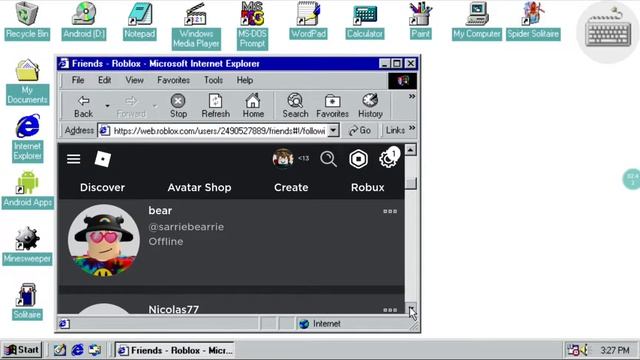Click Show Desktop quick launch icon
Screen dimensions: 640x360
click(60, 350)
